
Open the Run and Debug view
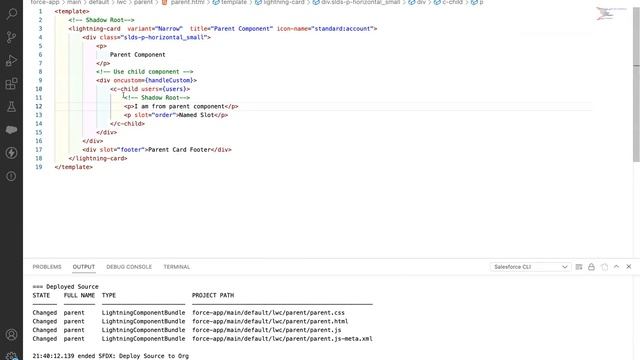pos(11,61)
